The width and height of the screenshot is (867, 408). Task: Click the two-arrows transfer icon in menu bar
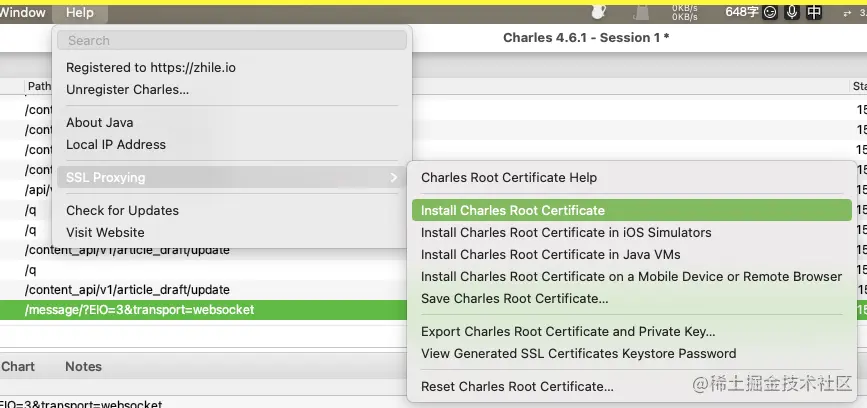pyautogui.click(x=847, y=14)
